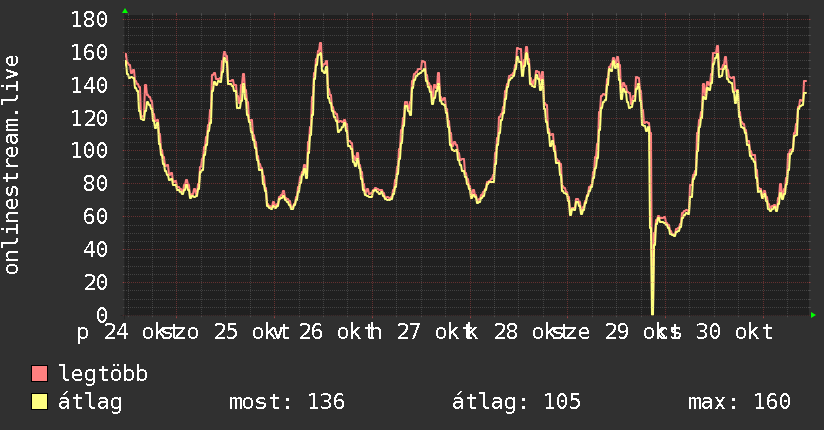
Task: Click the '26 okt' date label on x-axis
Action: 330,332
